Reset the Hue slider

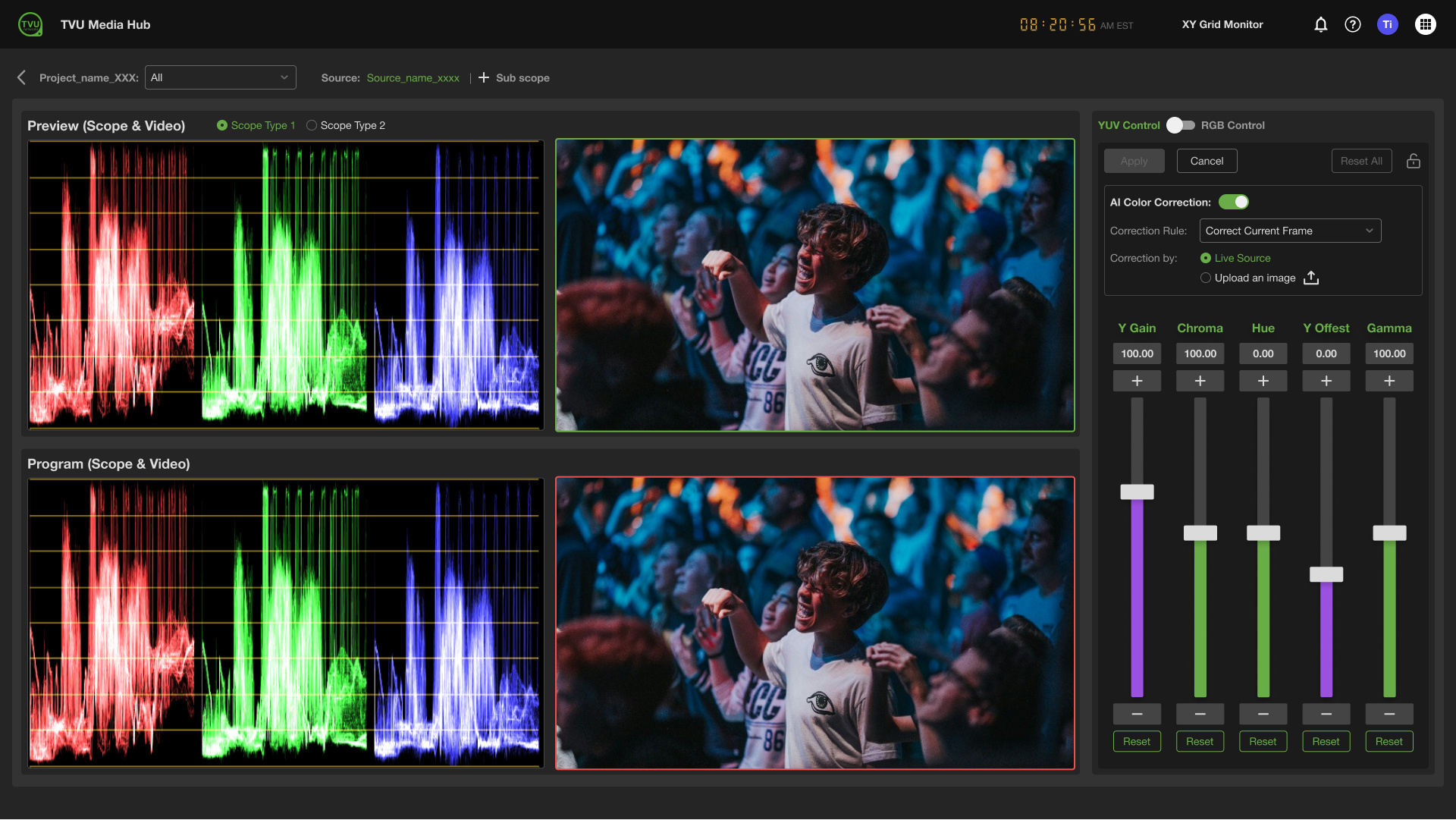[1263, 741]
